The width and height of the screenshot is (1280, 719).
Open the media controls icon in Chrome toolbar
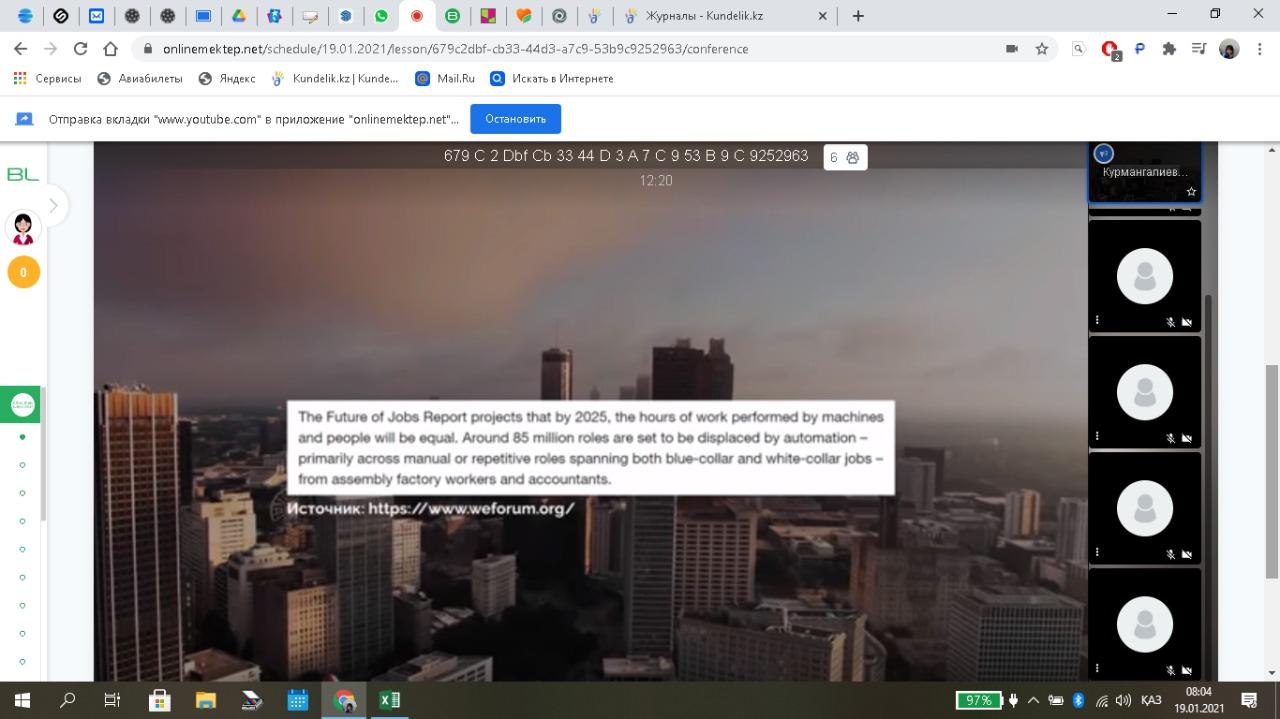point(1199,48)
